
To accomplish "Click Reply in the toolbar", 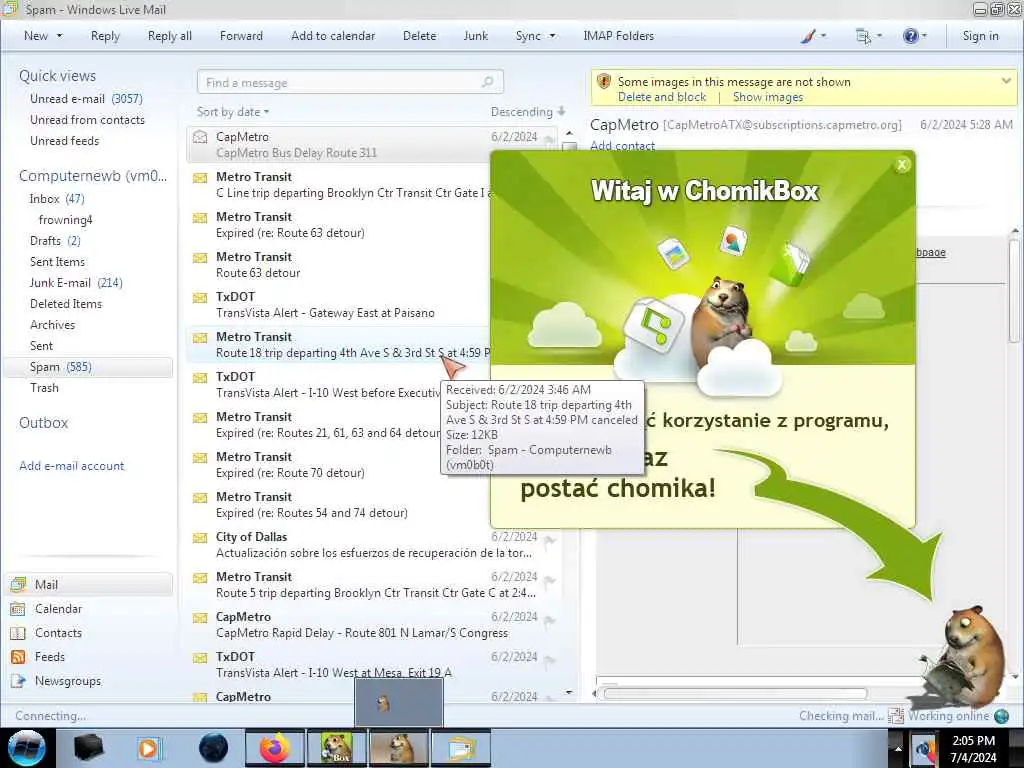I will click(105, 36).
